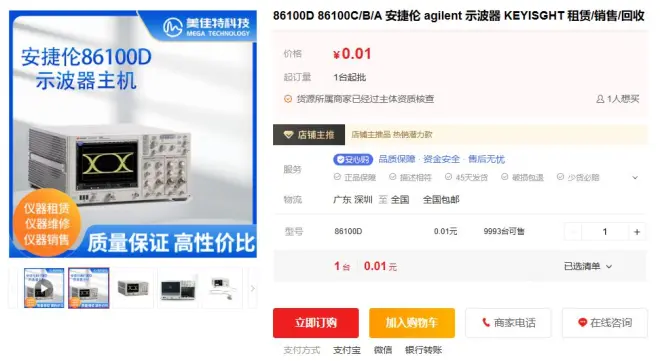Screen dimensions: 660x361
Task: Play the product video thumbnail
Action: click(44, 288)
